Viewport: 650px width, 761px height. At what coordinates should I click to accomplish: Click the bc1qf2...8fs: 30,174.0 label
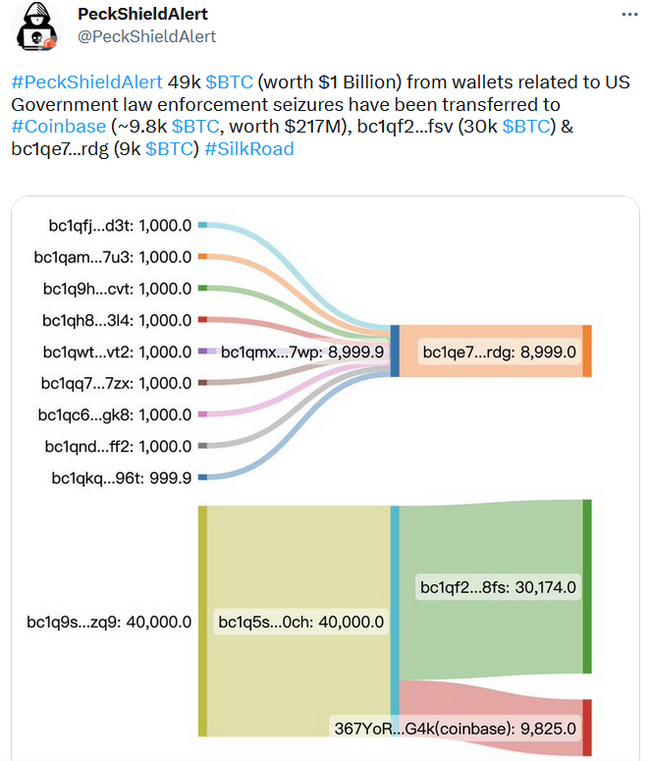(498, 587)
